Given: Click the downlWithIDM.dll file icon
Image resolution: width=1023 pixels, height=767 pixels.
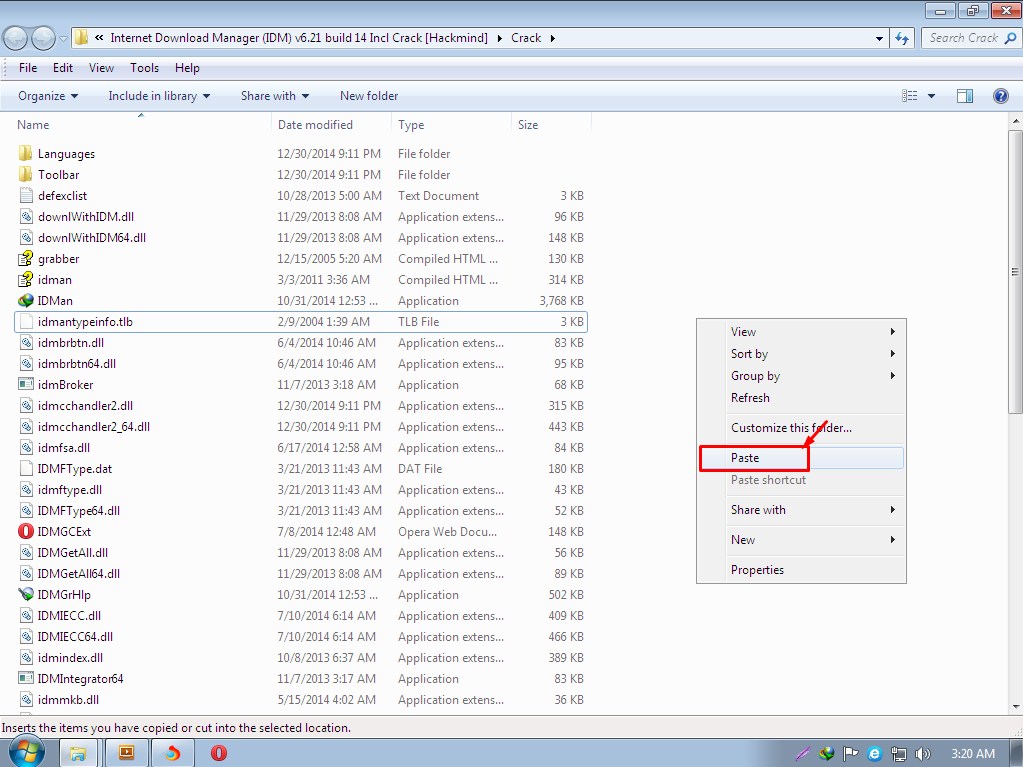Looking at the screenshot, I should click(x=25, y=217).
